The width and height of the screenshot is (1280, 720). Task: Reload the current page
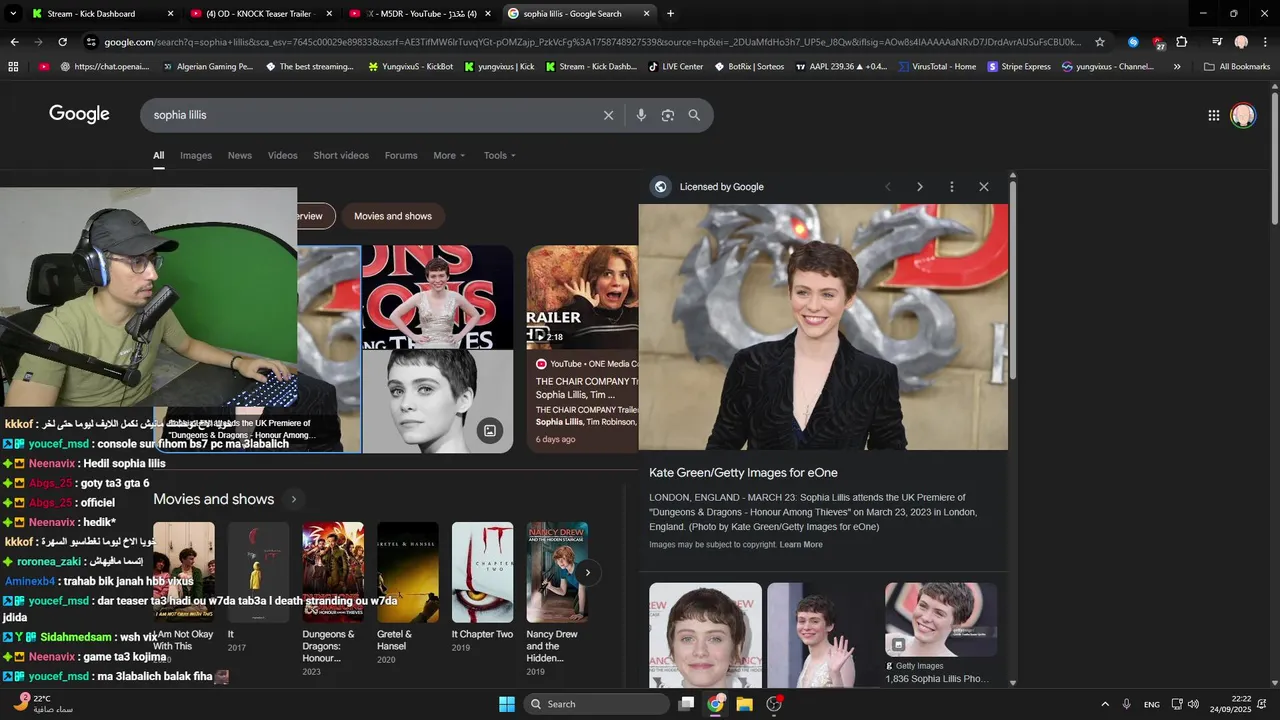pos(62,42)
